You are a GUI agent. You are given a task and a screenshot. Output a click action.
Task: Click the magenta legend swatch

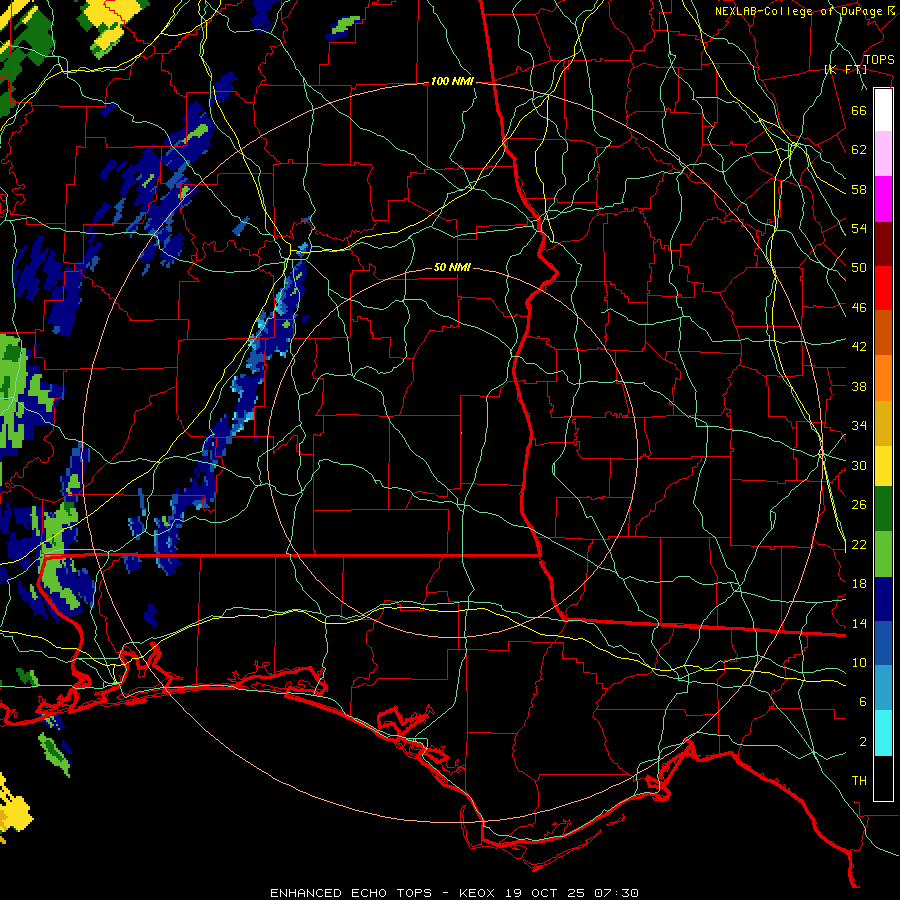(x=883, y=199)
